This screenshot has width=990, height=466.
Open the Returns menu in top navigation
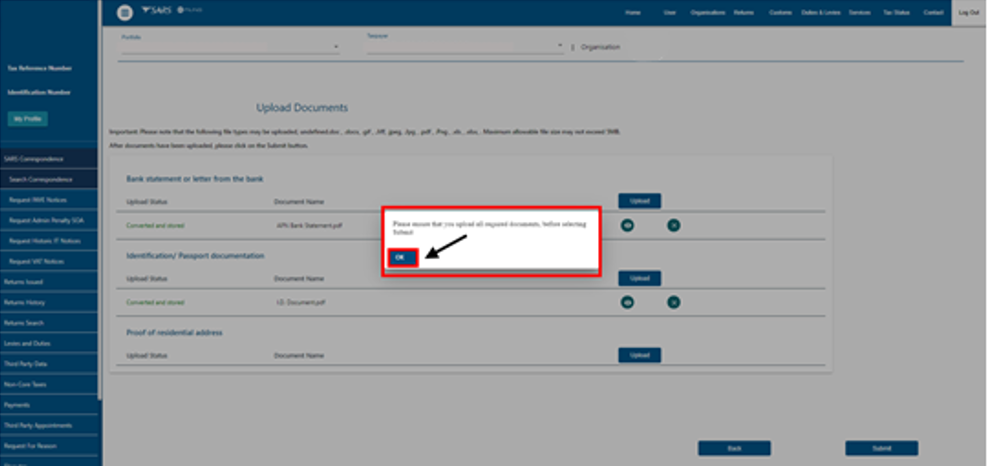[743, 13]
